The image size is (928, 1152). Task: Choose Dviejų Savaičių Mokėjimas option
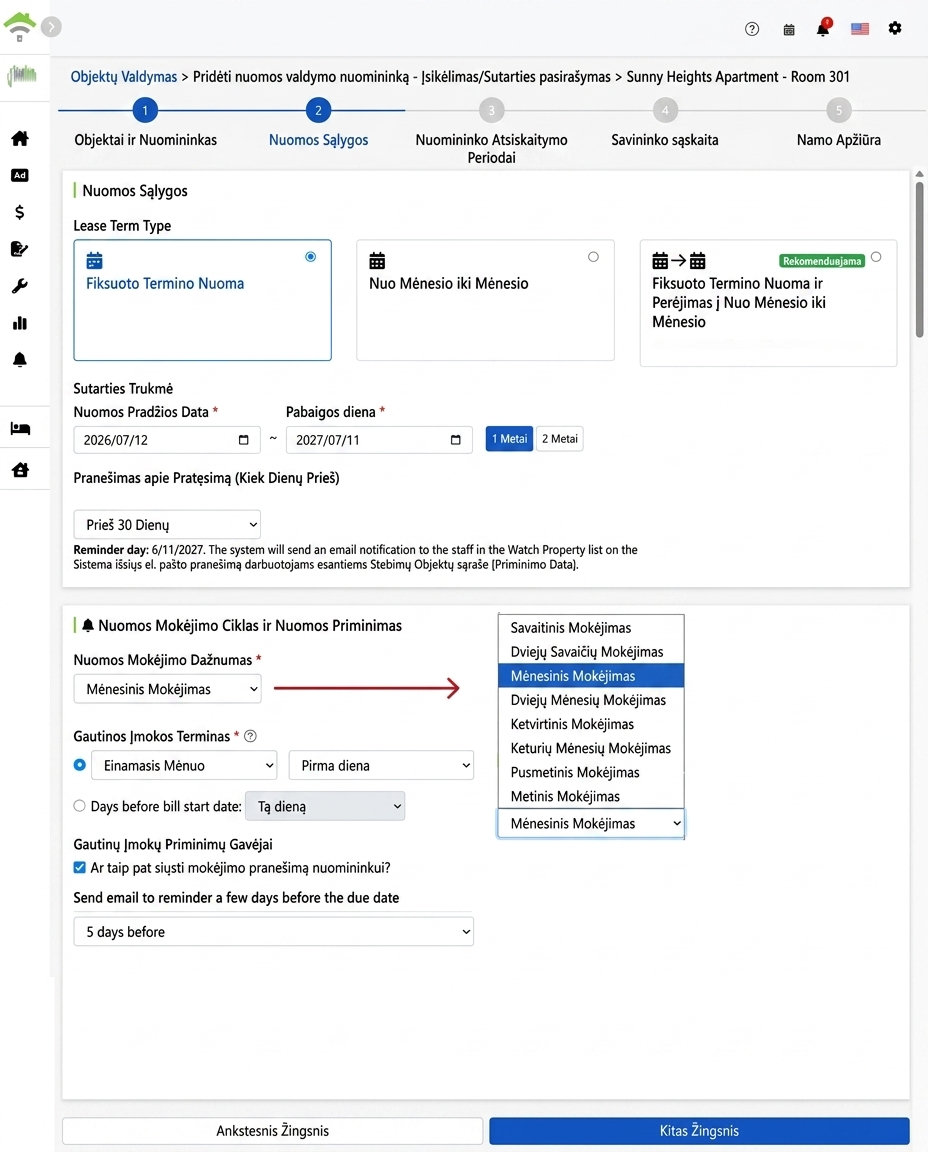591,652
